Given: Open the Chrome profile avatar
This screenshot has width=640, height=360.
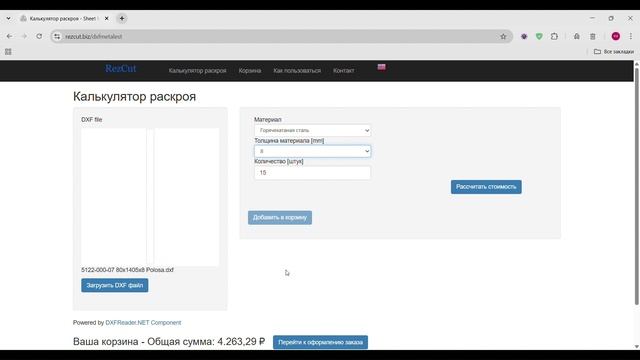Looking at the screenshot, I should 616,36.
